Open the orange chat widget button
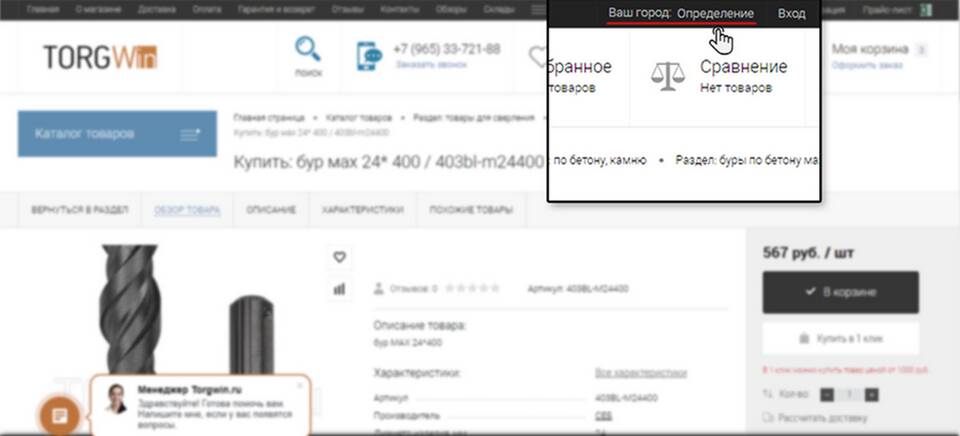The height and width of the screenshot is (436, 960). (59, 415)
